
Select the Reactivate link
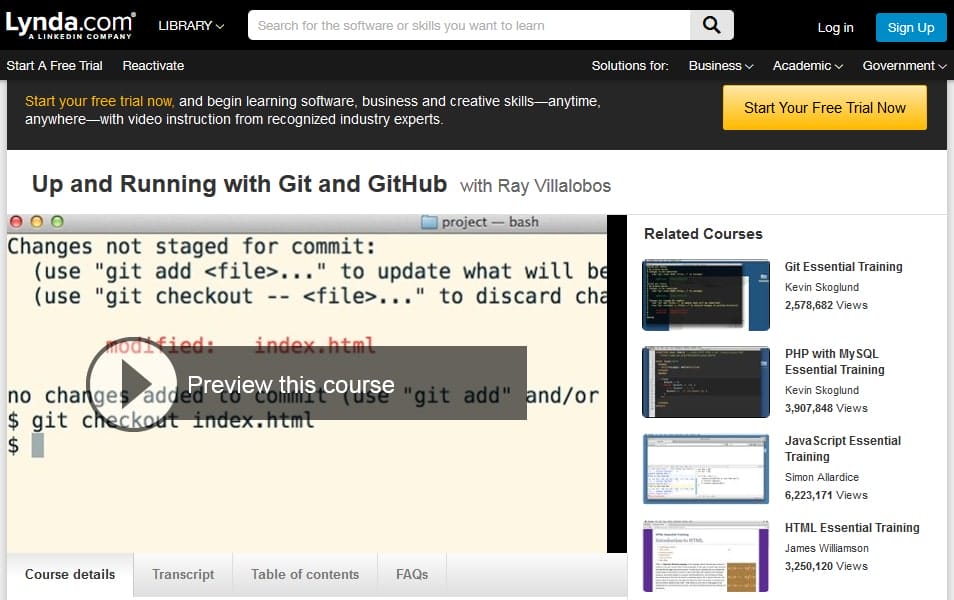[x=152, y=65]
